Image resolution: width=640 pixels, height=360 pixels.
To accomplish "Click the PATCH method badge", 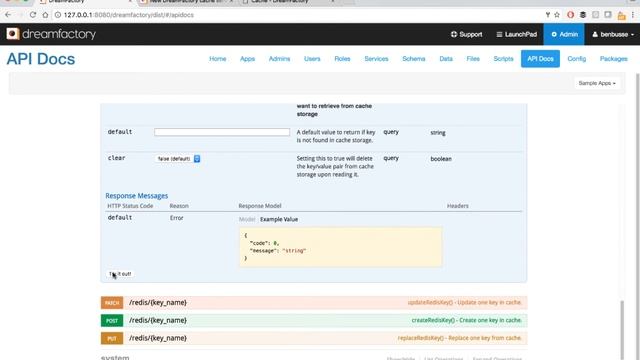I will coord(112,302).
